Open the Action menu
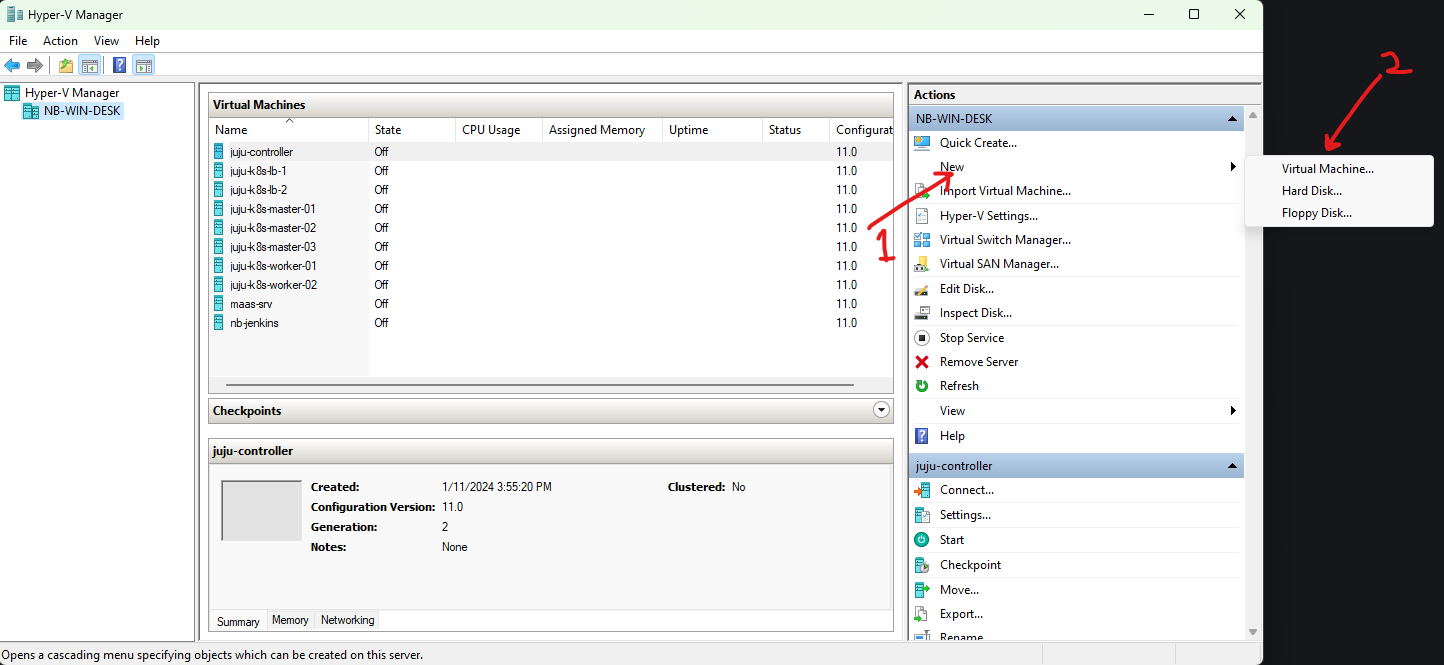This screenshot has height=665, width=1444. pyautogui.click(x=60, y=41)
